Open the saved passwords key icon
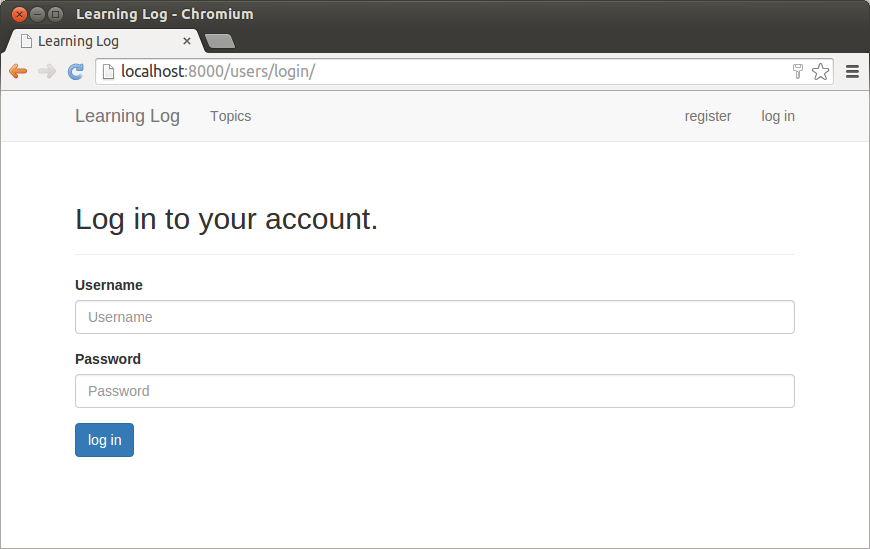The width and height of the screenshot is (870, 549). tap(797, 71)
